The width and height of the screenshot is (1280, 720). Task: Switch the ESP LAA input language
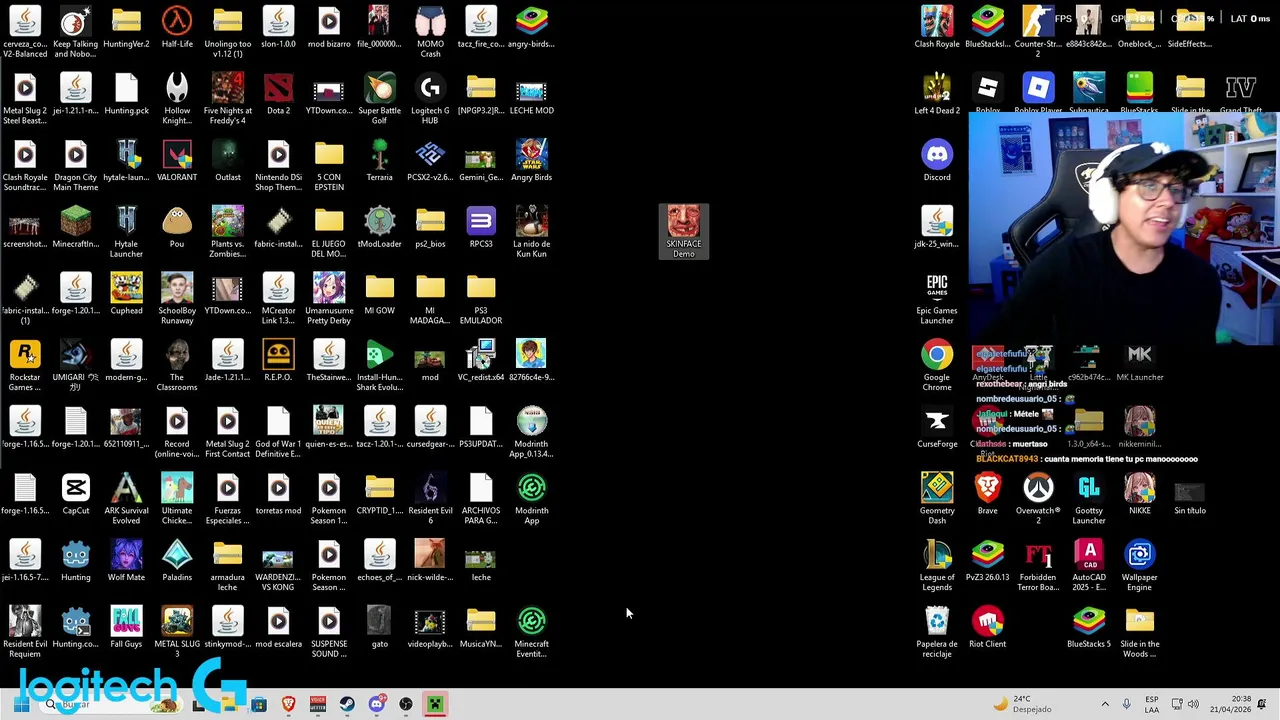(1152, 704)
